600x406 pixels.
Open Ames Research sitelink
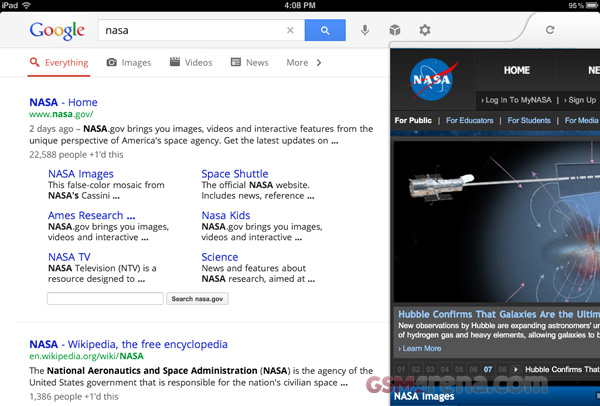pyautogui.click(x=91, y=215)
